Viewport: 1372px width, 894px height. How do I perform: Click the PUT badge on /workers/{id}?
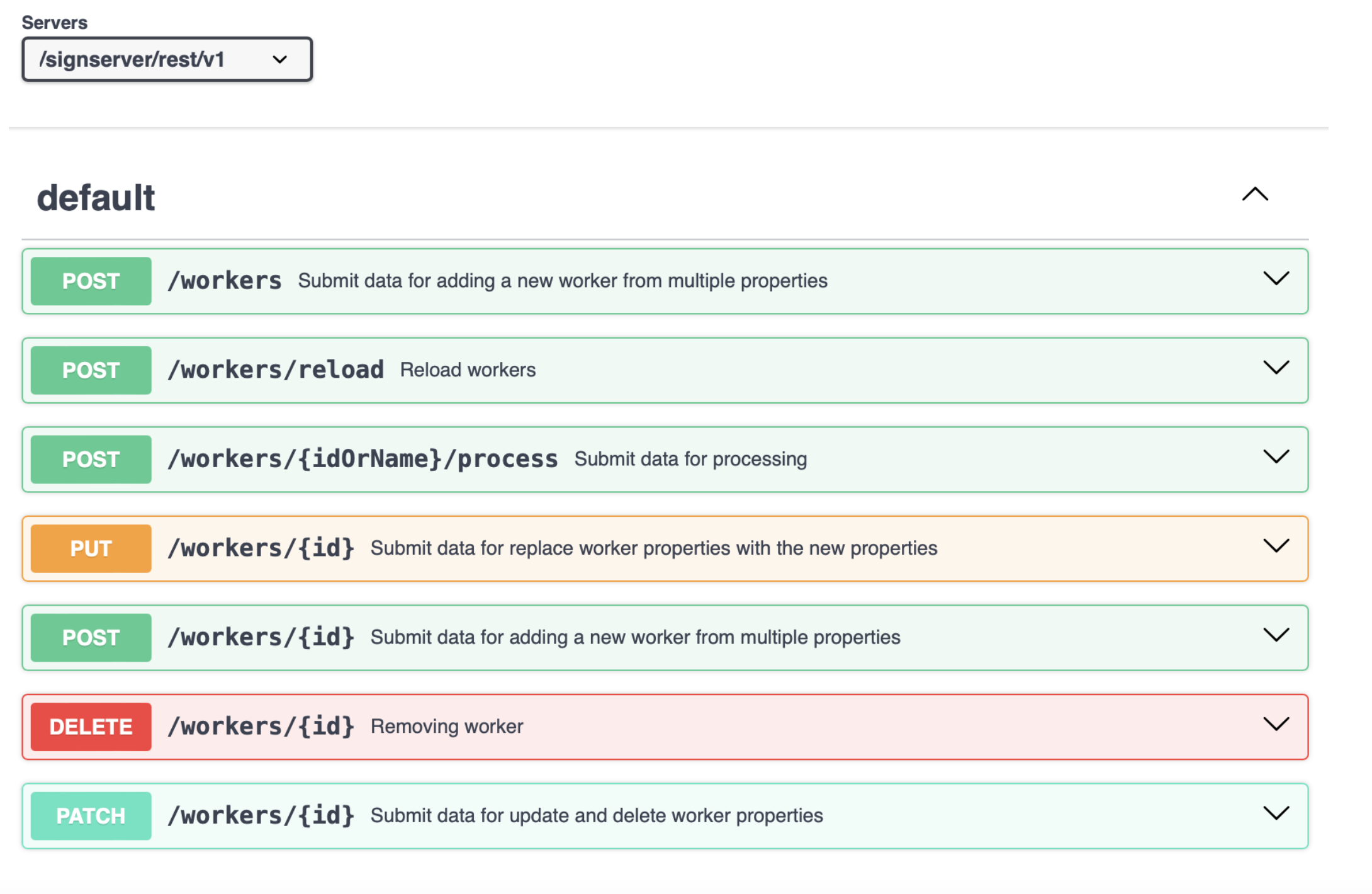click(89, 548)
